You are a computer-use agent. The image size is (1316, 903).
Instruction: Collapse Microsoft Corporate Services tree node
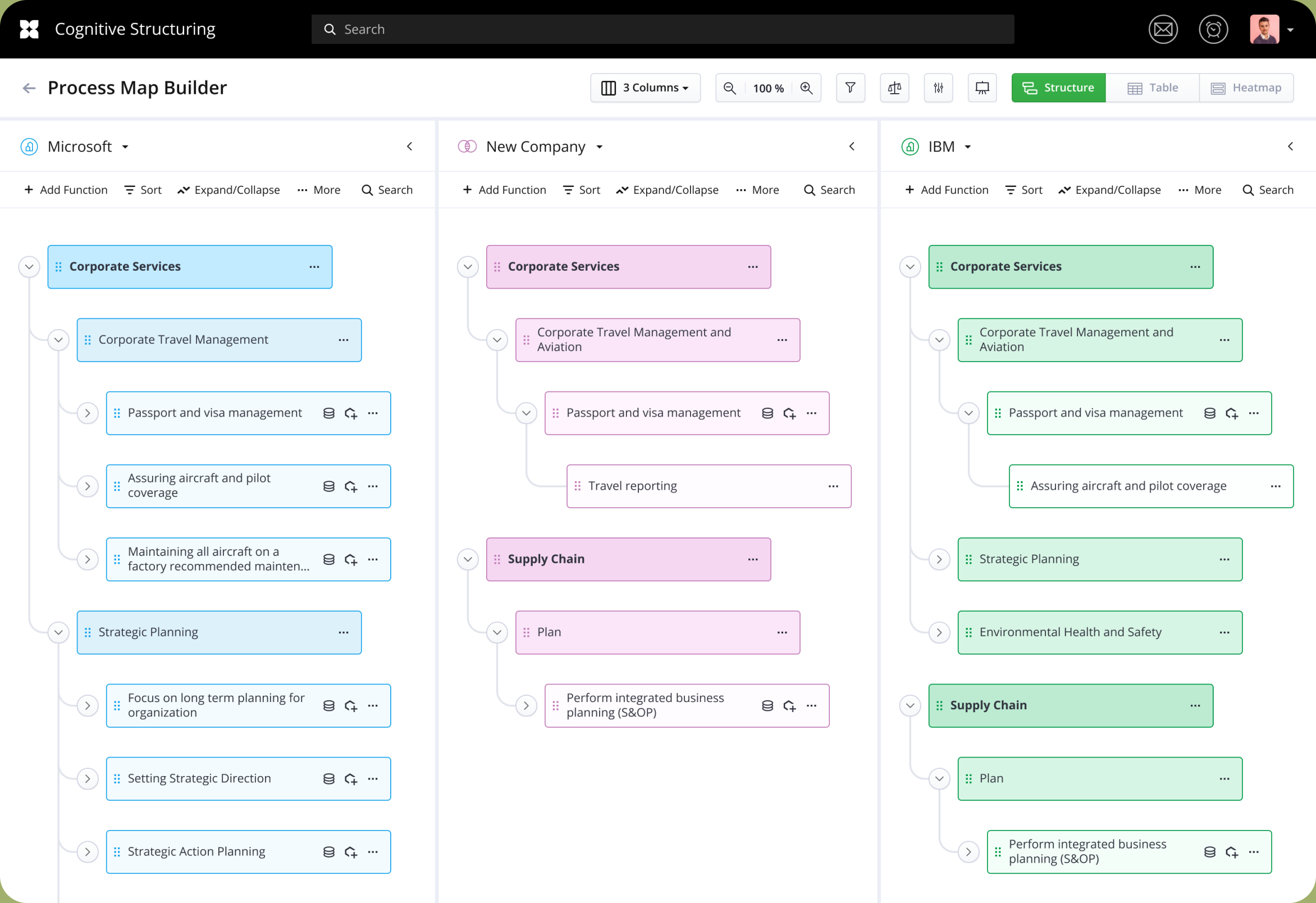[x=29, y=267]
